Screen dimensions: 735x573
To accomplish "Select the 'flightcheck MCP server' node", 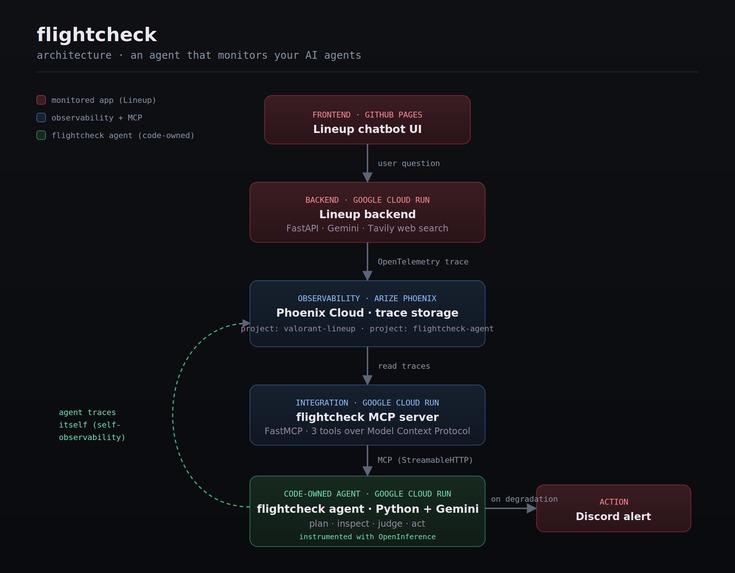I will (x=368, y=415).
